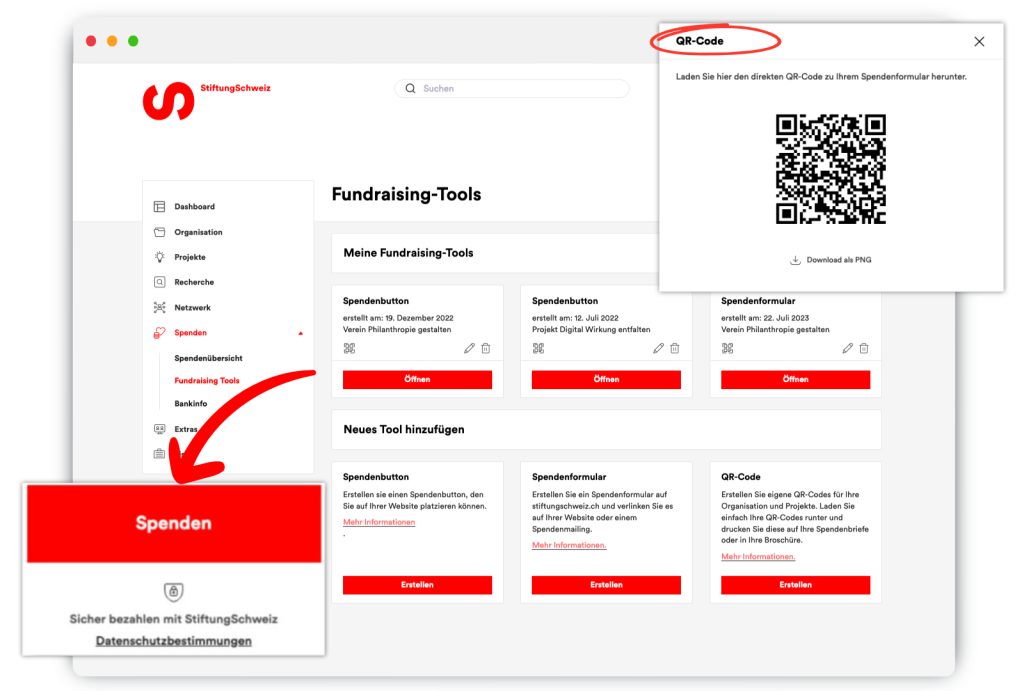Open the Spendenübersicht submenu item
This screenshot has height=691, width=1024.
[x=208, y=358]
